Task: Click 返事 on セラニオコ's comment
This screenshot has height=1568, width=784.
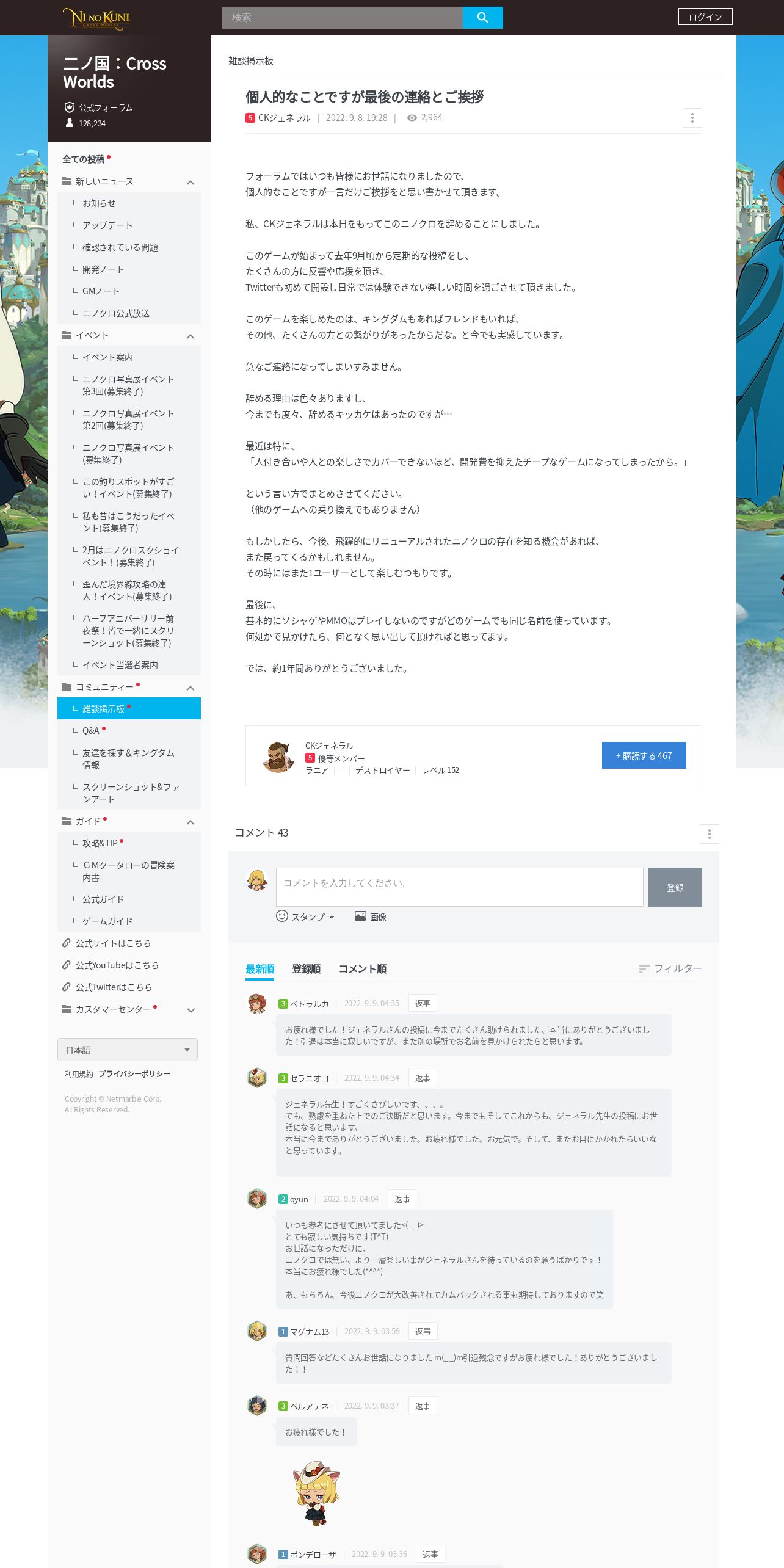Action: click(x=423, y=1078)
